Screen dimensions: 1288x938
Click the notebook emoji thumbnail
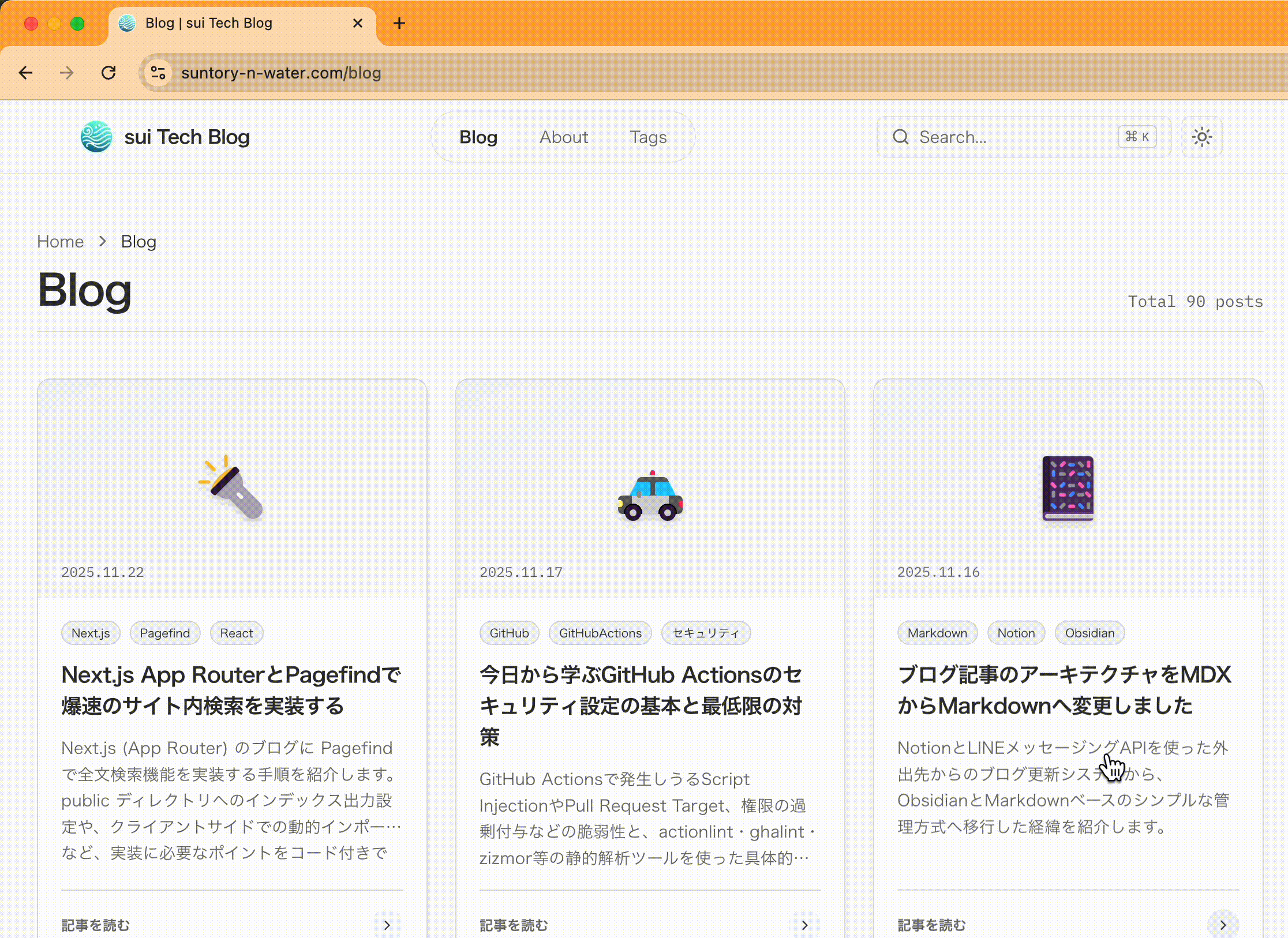click(1068, 488)
